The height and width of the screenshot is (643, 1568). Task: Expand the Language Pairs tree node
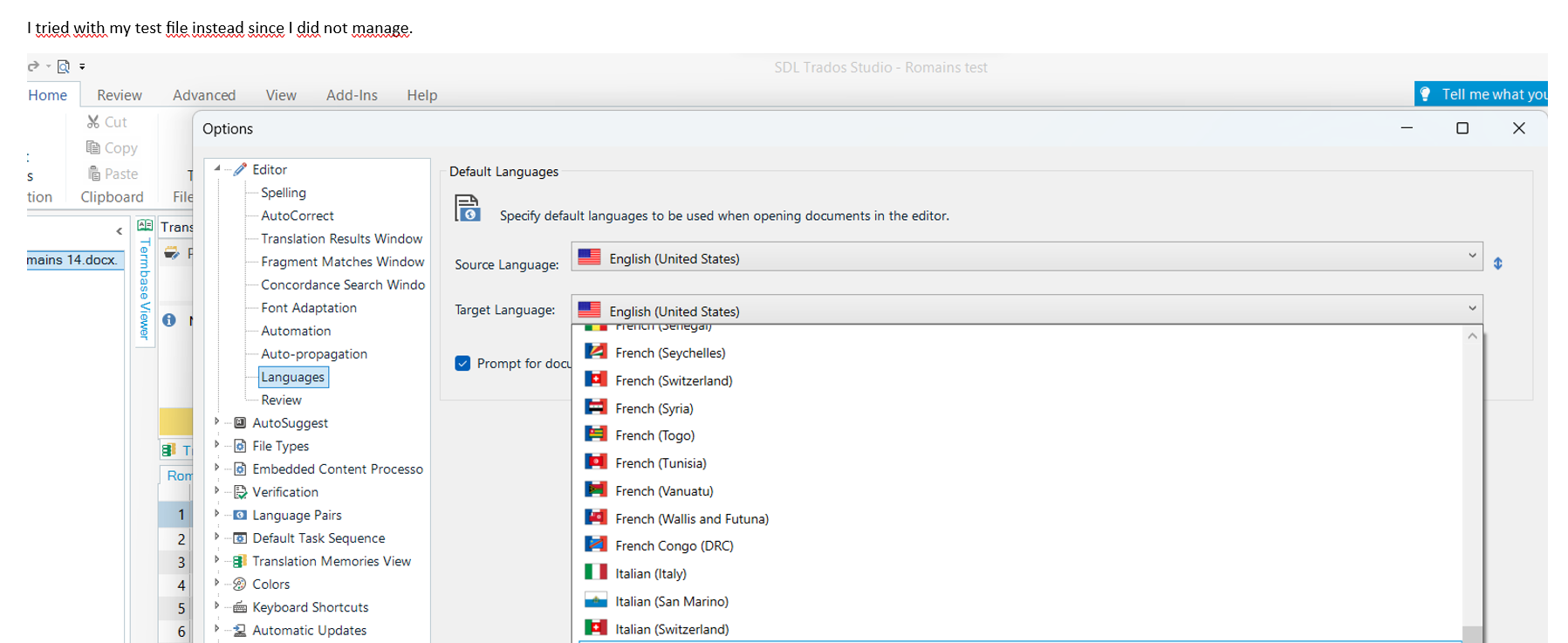coord(217,514)
